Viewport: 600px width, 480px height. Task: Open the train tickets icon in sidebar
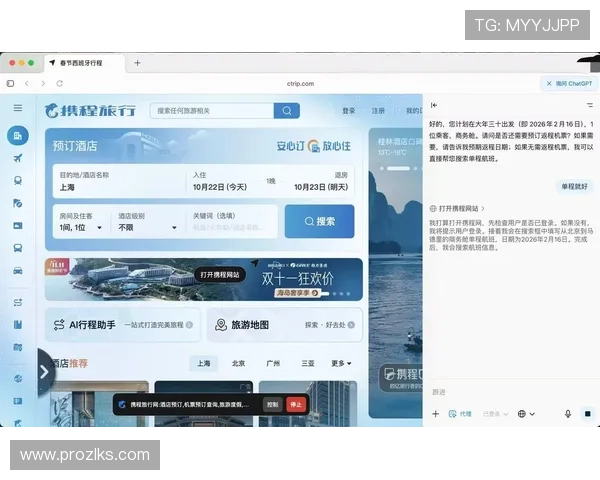[18, 181]
